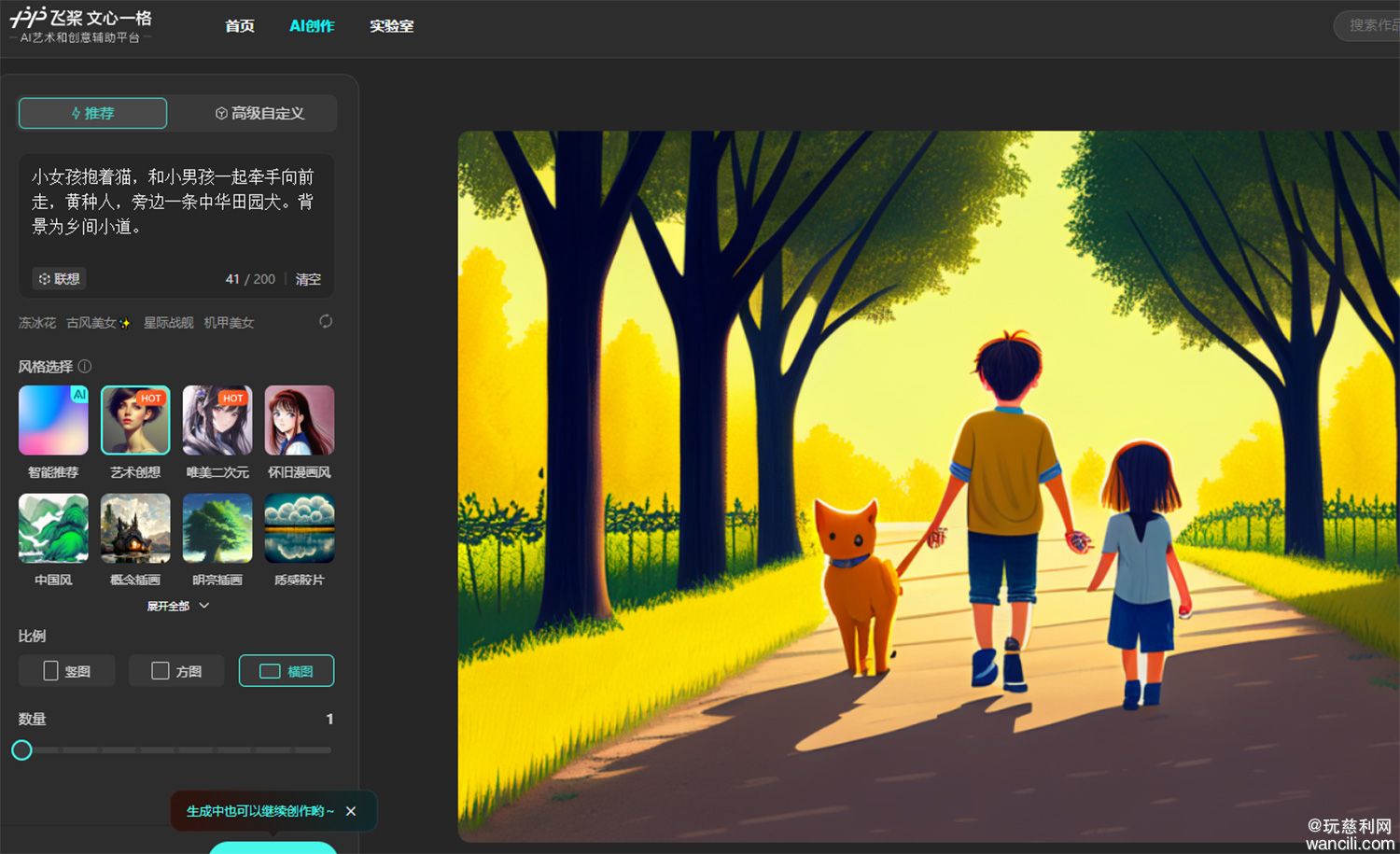Pick the 星际战舰 prompt suggestion

(168, 322)
